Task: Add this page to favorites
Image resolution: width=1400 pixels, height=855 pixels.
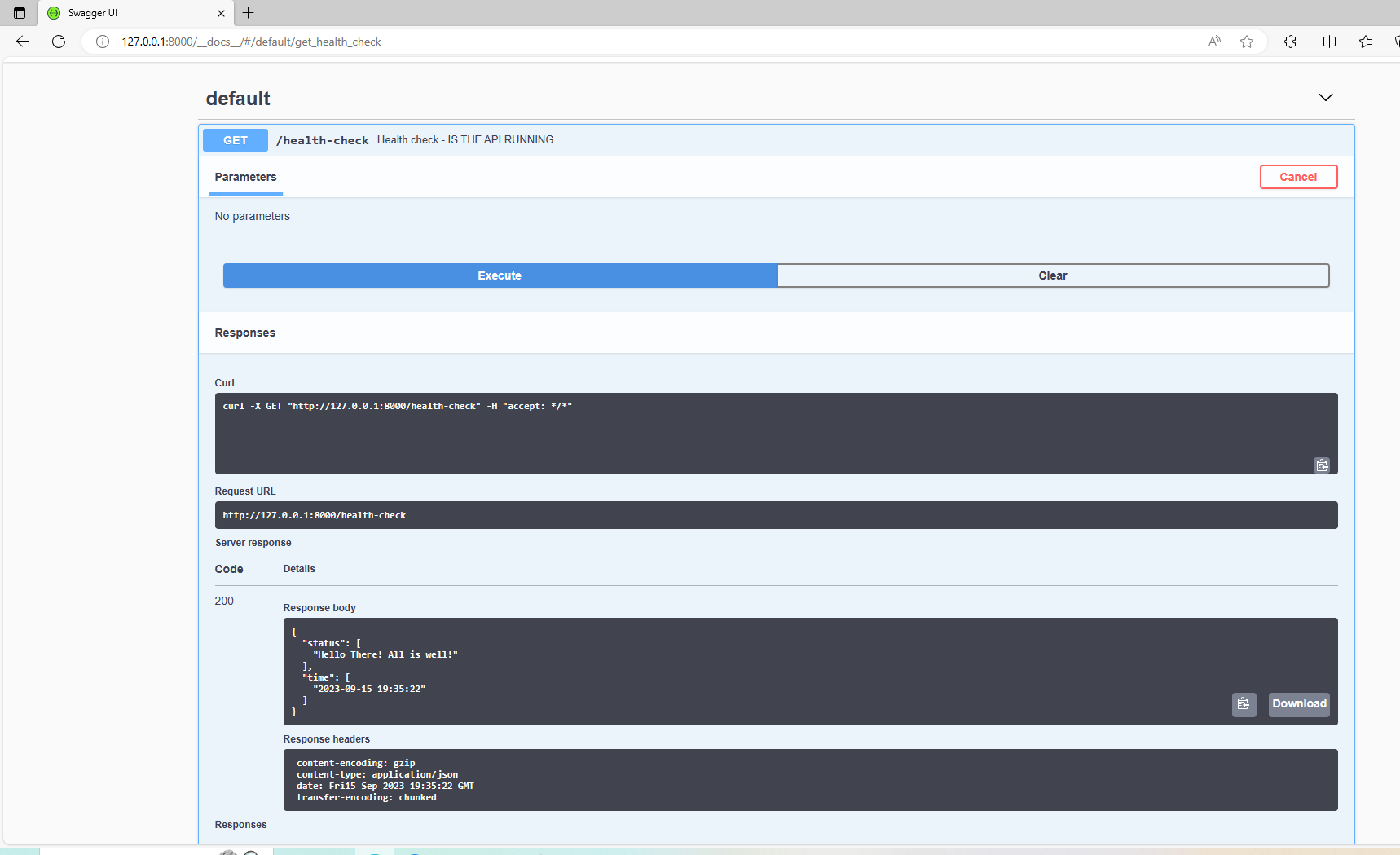Action: (1246, 42)
